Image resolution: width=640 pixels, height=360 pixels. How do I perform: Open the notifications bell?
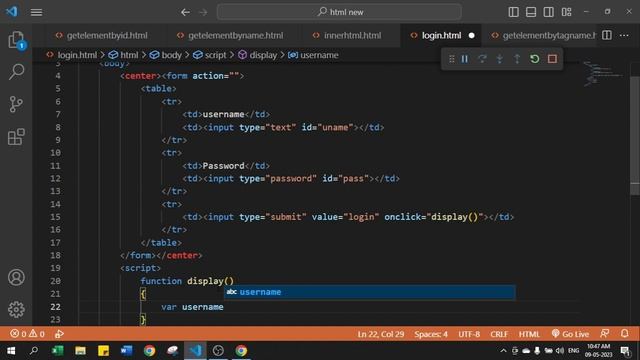pos(624,333)
